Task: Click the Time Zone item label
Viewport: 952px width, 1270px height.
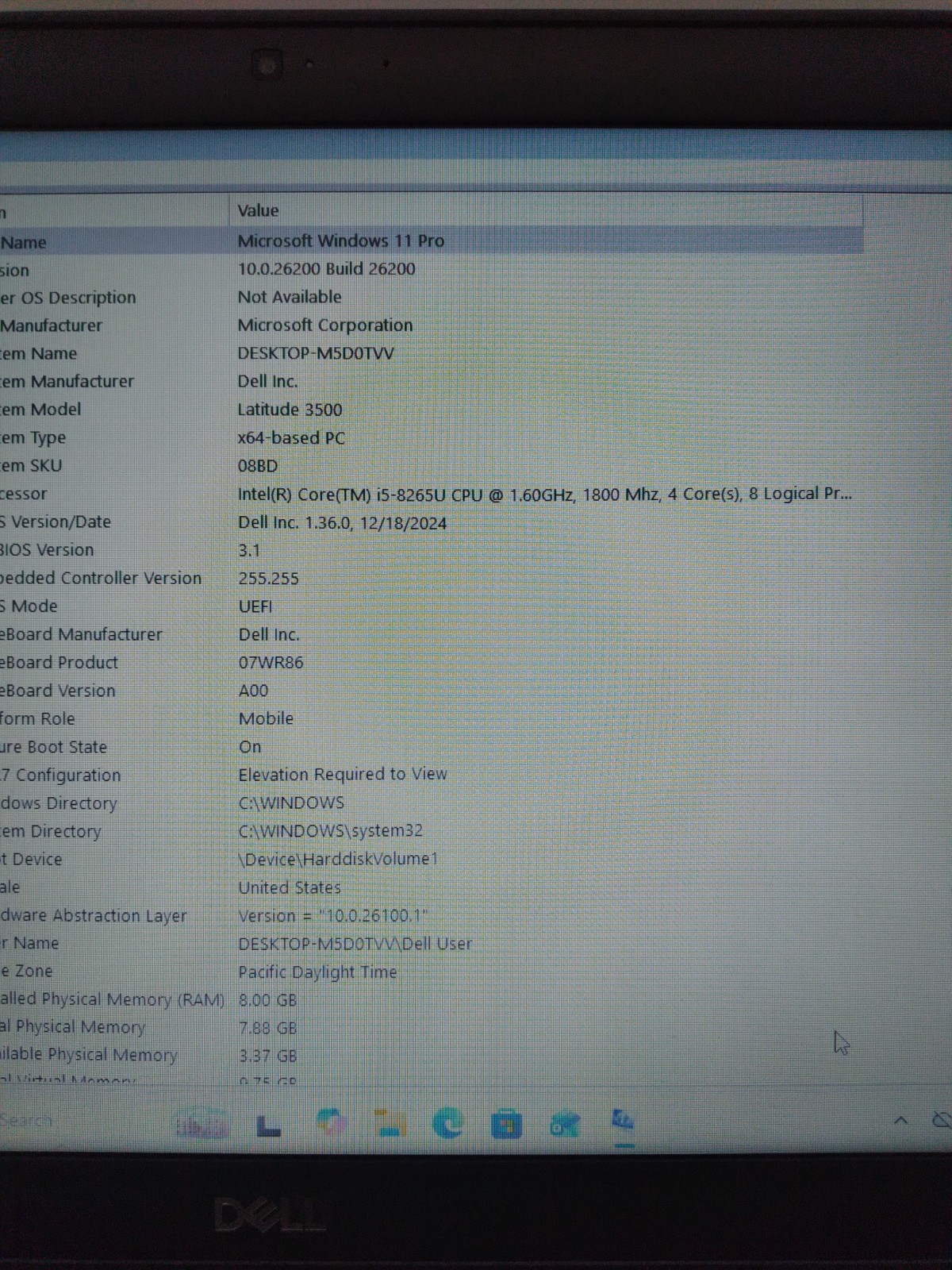Action: pyautogui.click(x=26, y=971)
